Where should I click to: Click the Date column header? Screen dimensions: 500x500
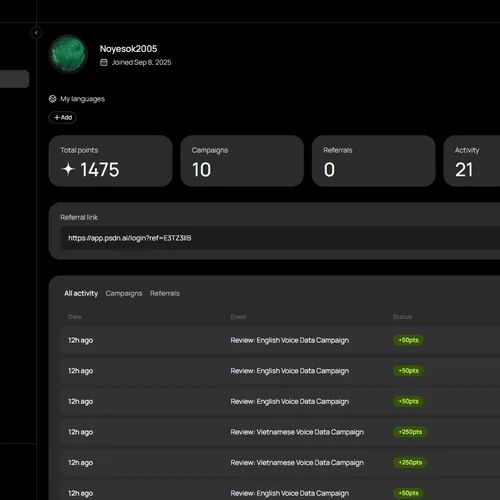coord(75,317)
